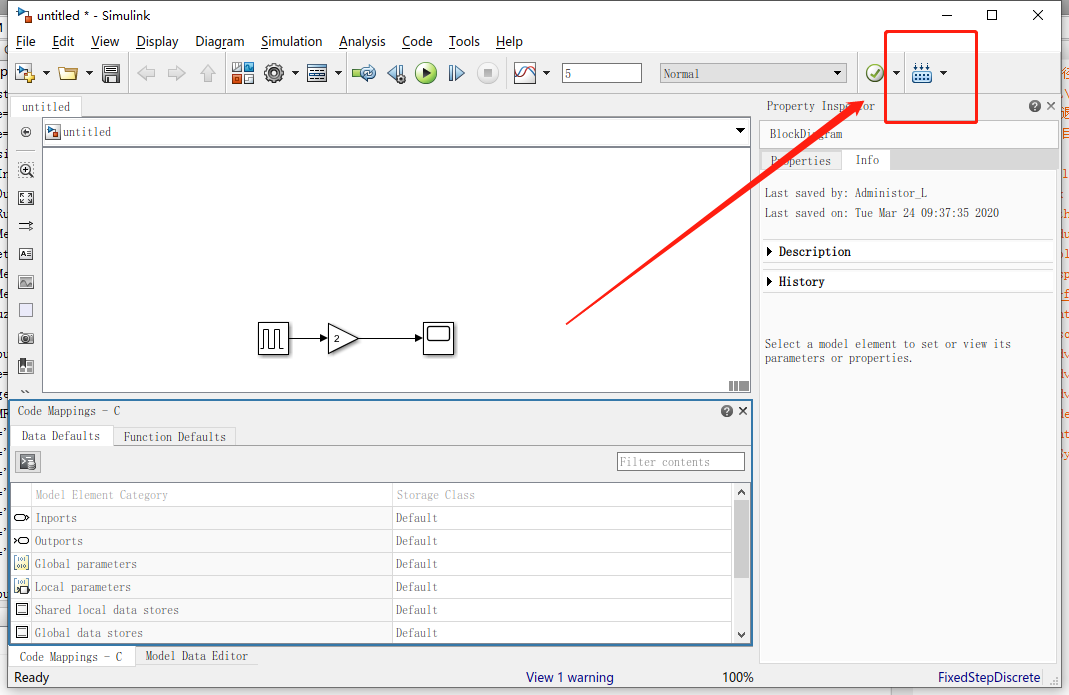This screenshot has width=1069, height=695.
Task: Click the Stop simulation button
Action: (x=487, y=73)
